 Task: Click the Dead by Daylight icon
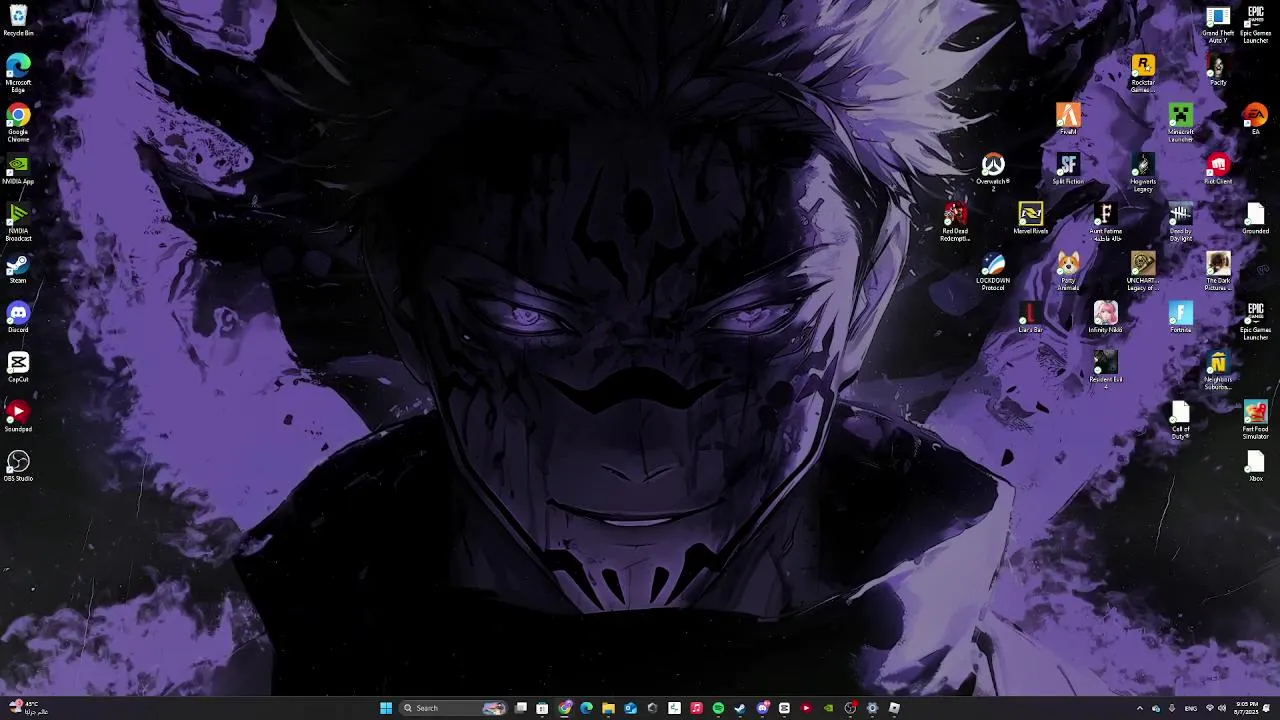tap(1181, 222)
